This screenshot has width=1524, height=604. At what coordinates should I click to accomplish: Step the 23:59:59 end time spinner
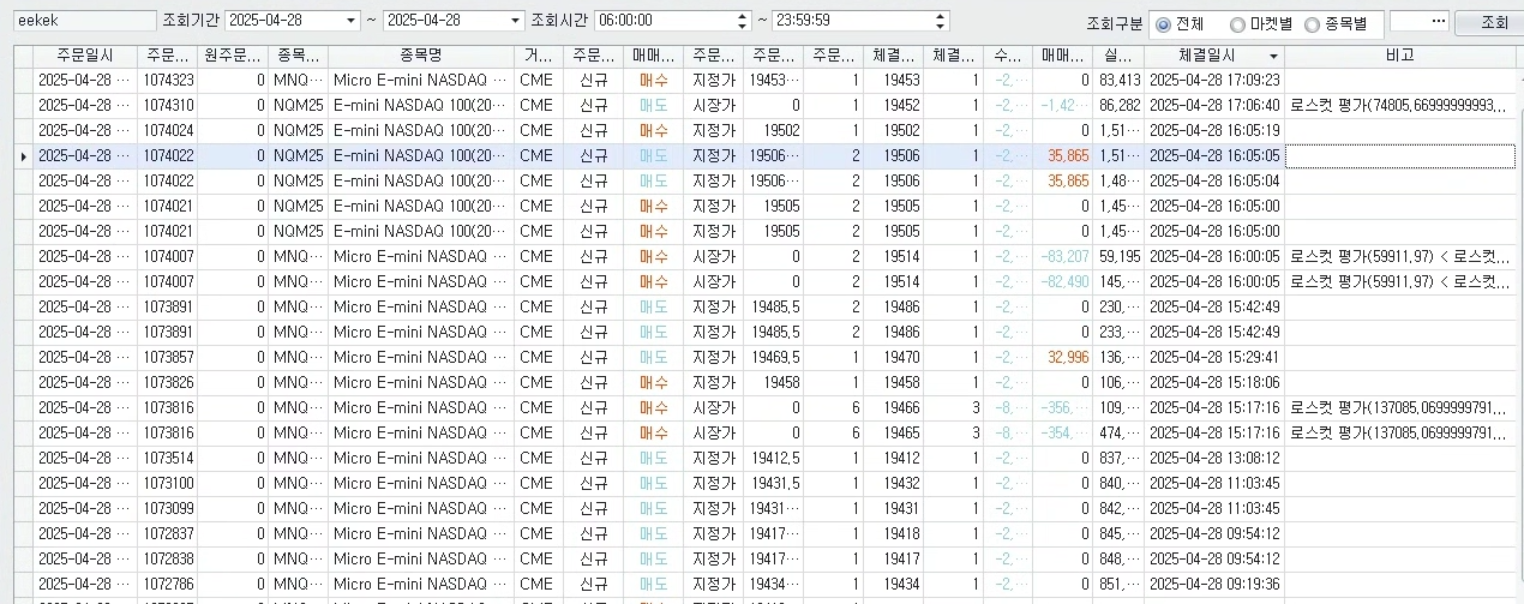940,21
